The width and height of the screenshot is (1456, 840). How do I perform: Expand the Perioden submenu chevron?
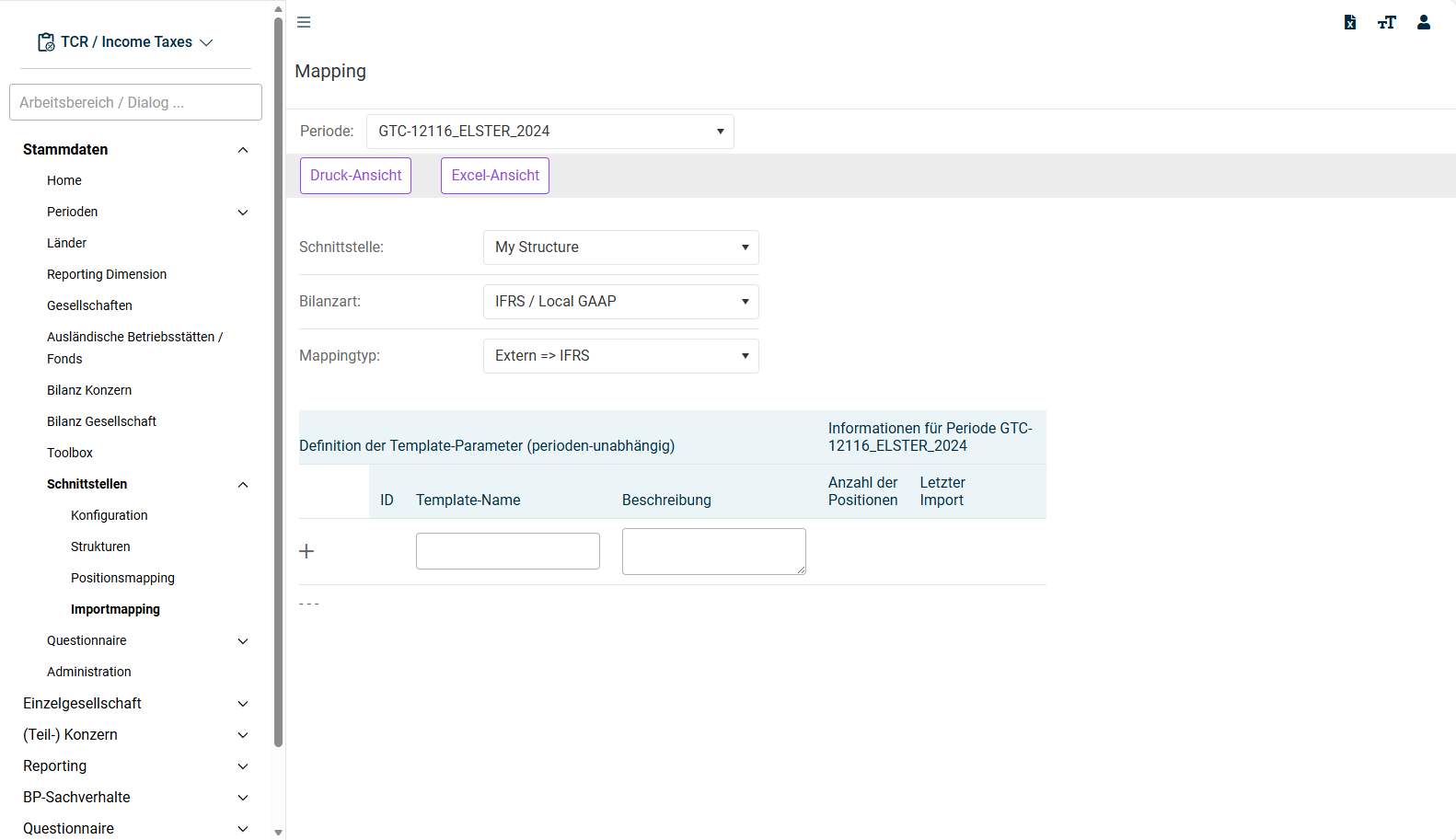tap(243, 213)
